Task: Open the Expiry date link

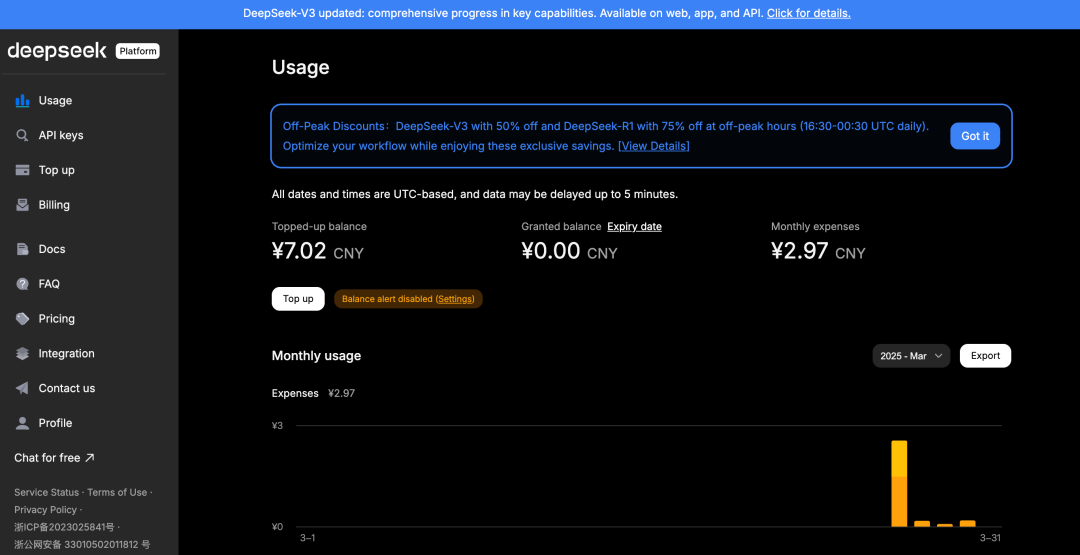Action: (x=634, y=227)
